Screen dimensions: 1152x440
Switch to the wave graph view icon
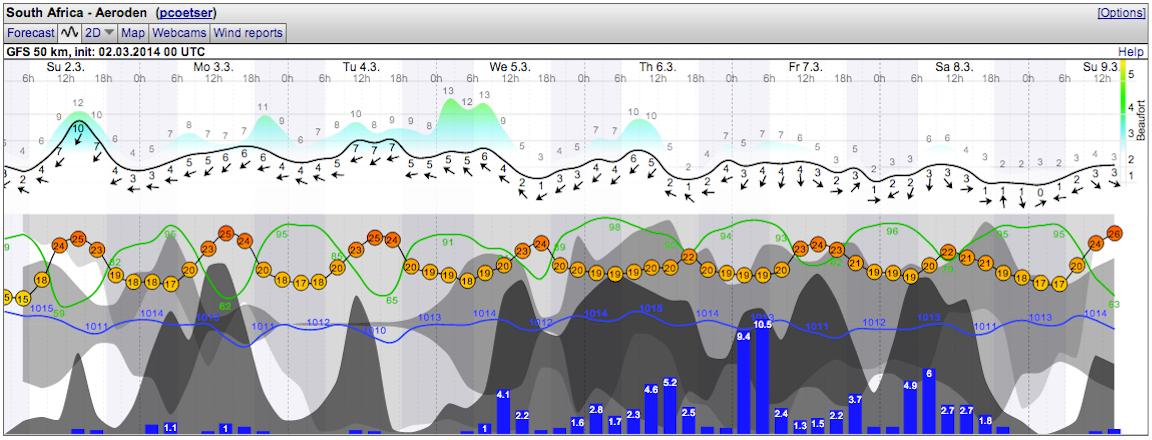pos(70,33)
